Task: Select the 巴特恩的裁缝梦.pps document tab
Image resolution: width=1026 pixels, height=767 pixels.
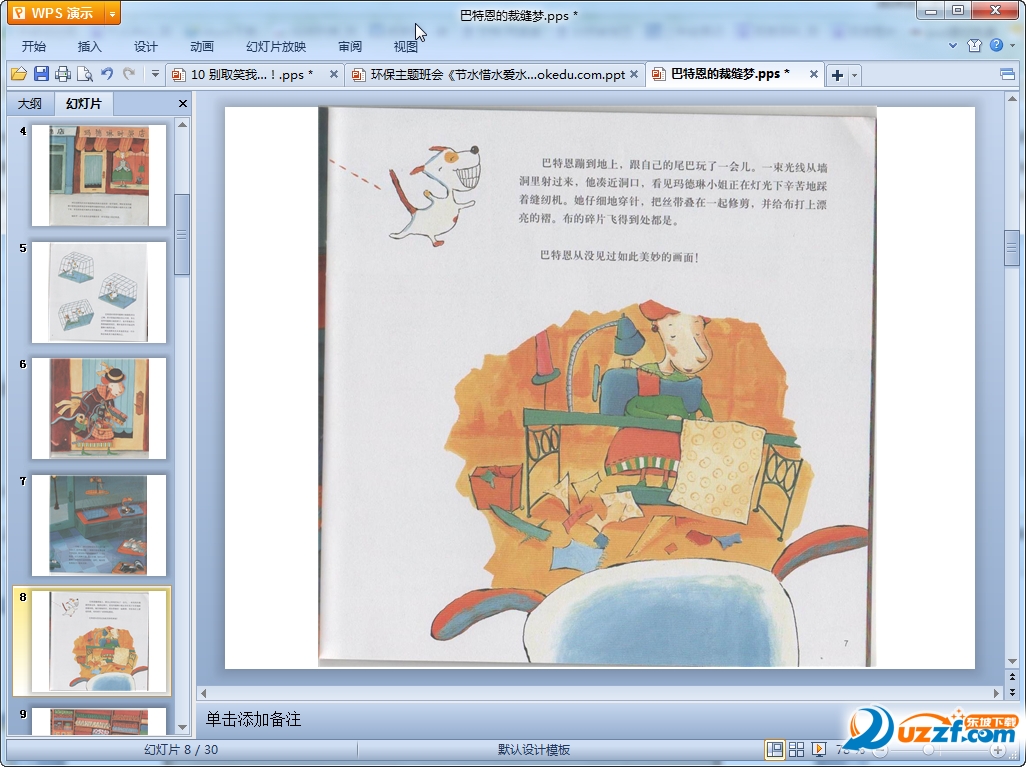Action: (730, 74)
